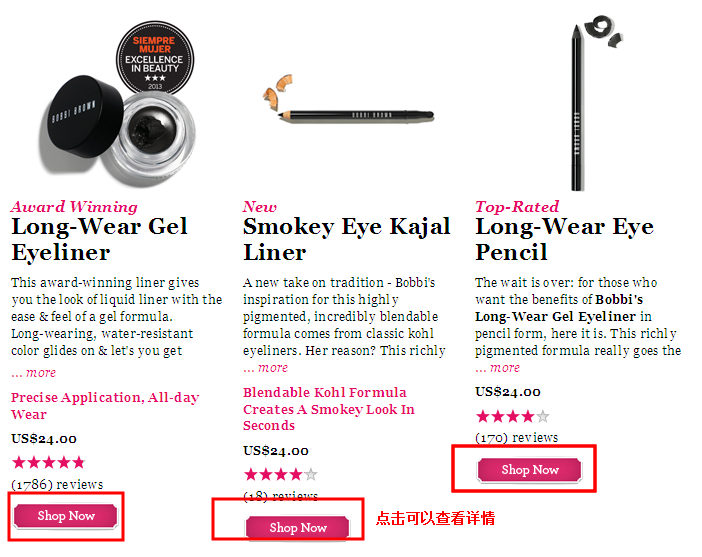Expand 'more' under Eye Pencil description
The image size is (702, 557).
[498, 368]
